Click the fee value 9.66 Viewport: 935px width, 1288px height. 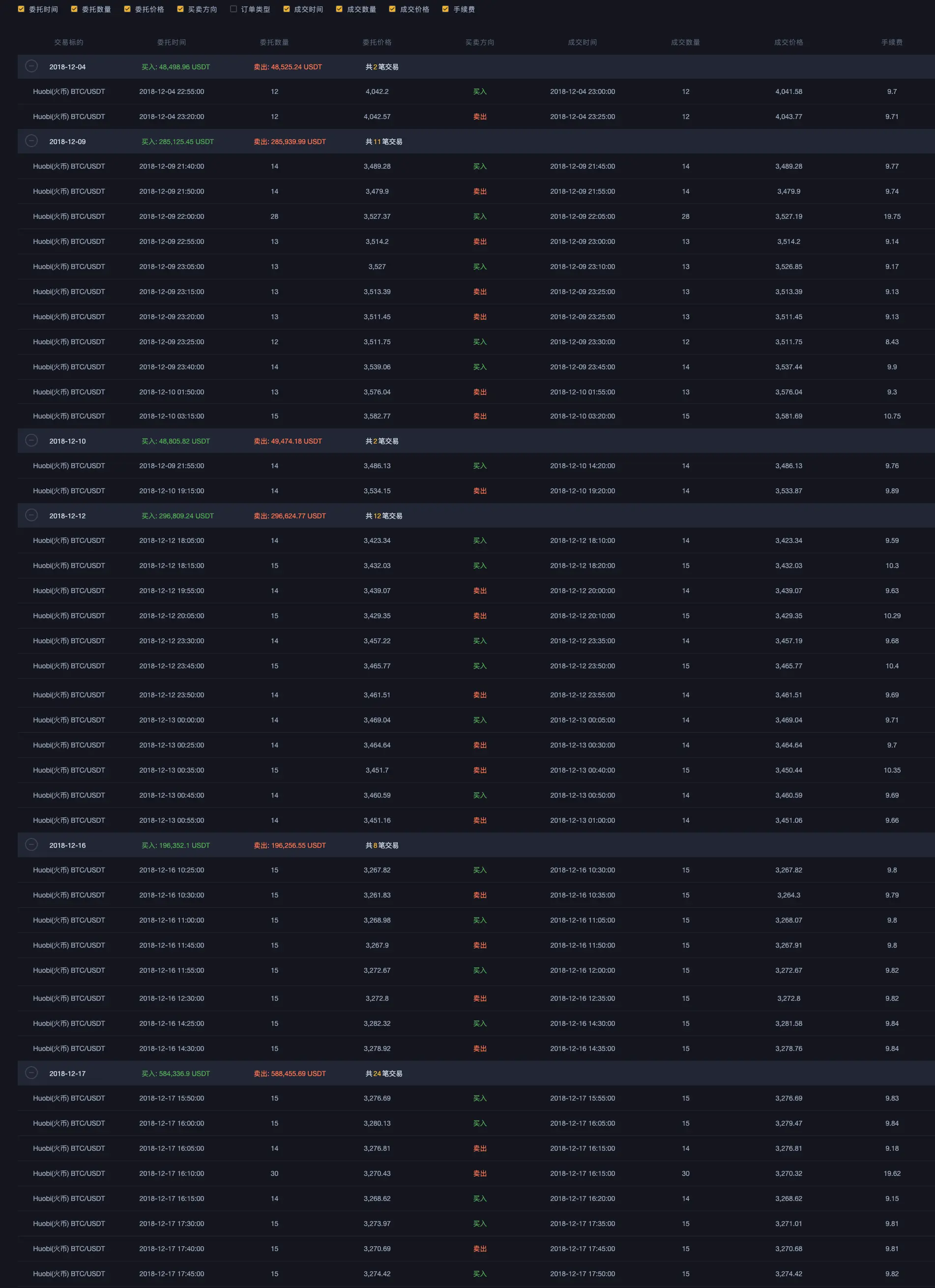click(x=892, y=821)
